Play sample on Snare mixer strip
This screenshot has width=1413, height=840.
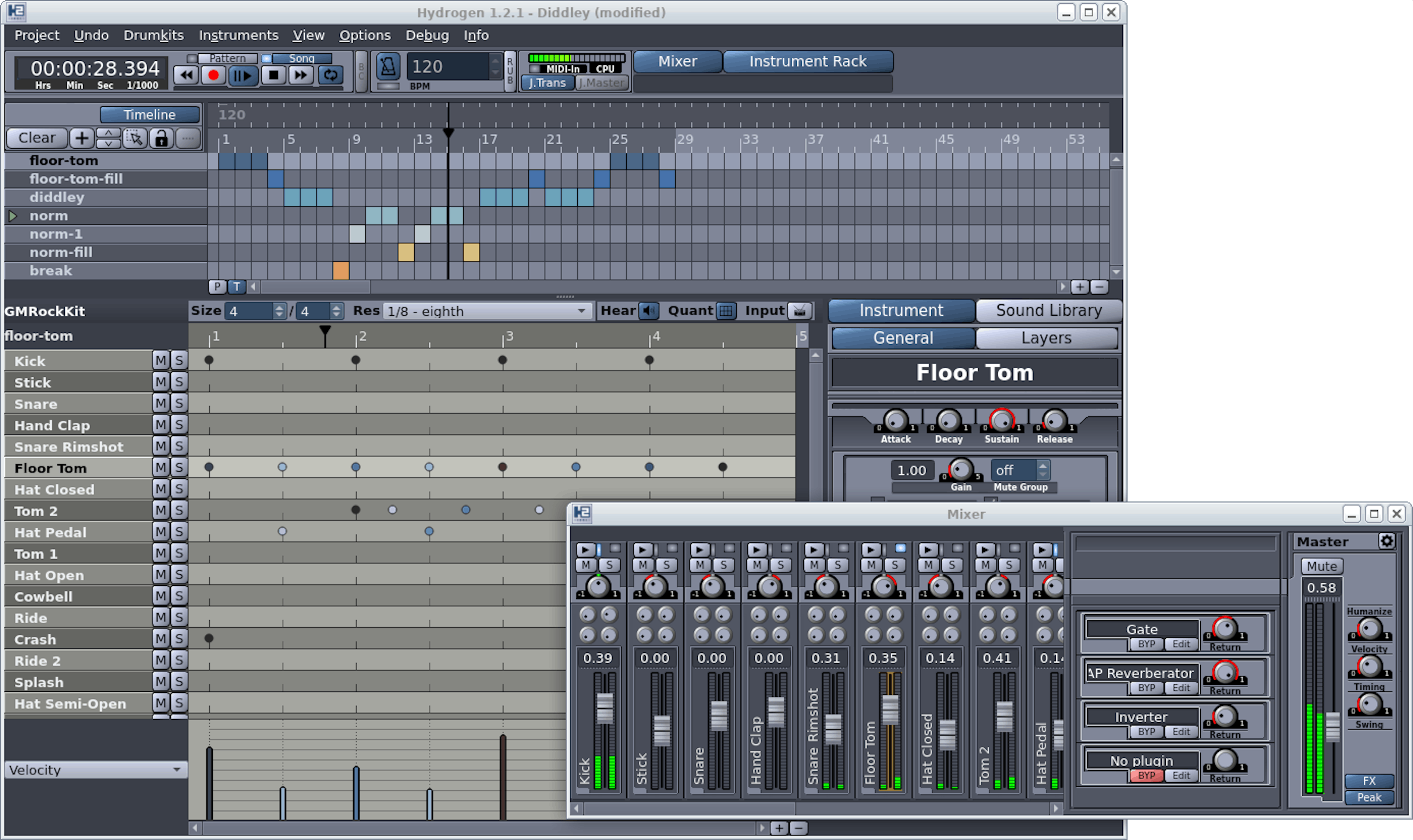pyautogui.click(x=699, y=549)
